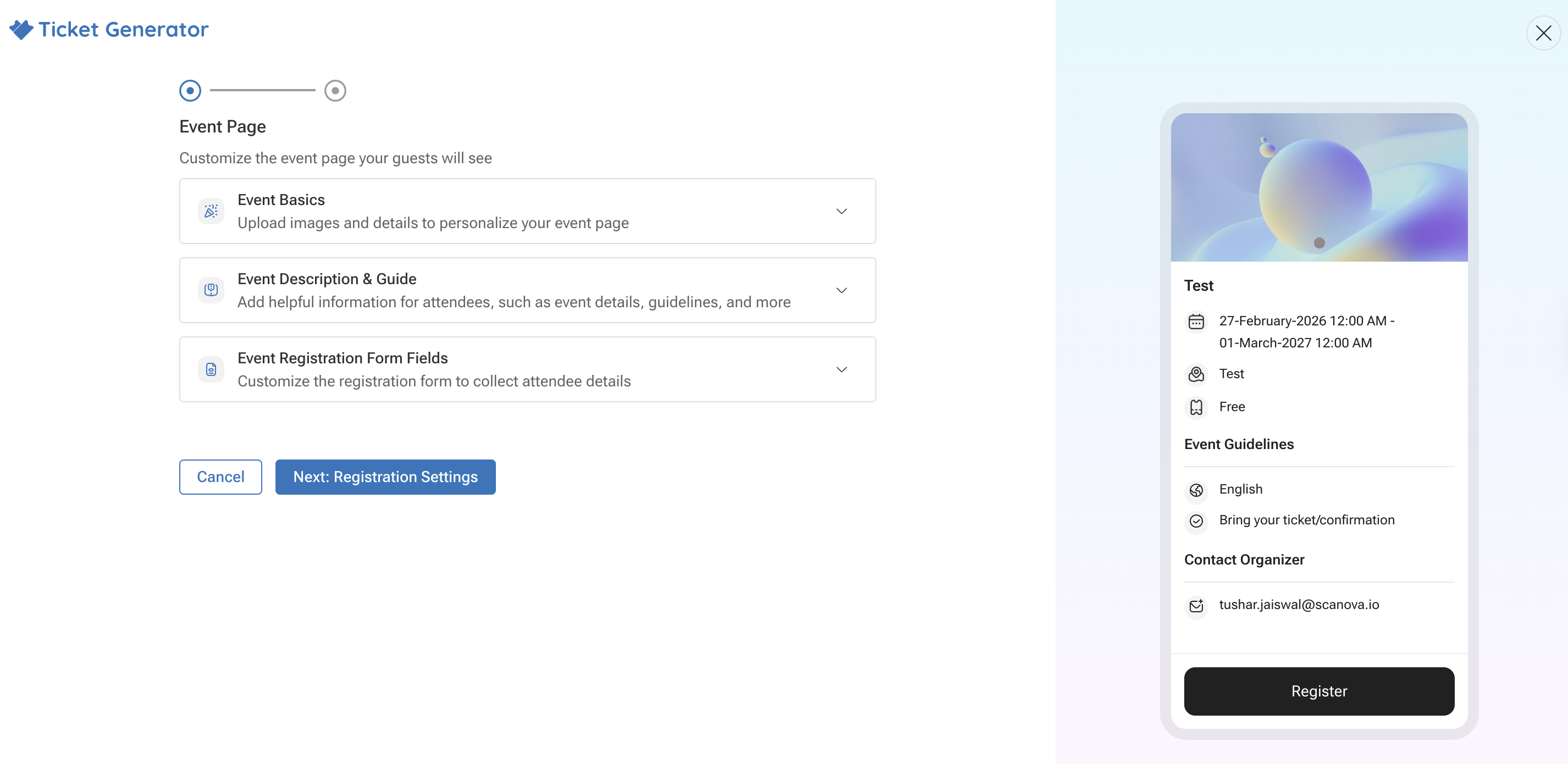The width and height of the screenshot is (1568, 764).
Task: Expand Event Description & Guide chevron
Action: coord(841,290)
